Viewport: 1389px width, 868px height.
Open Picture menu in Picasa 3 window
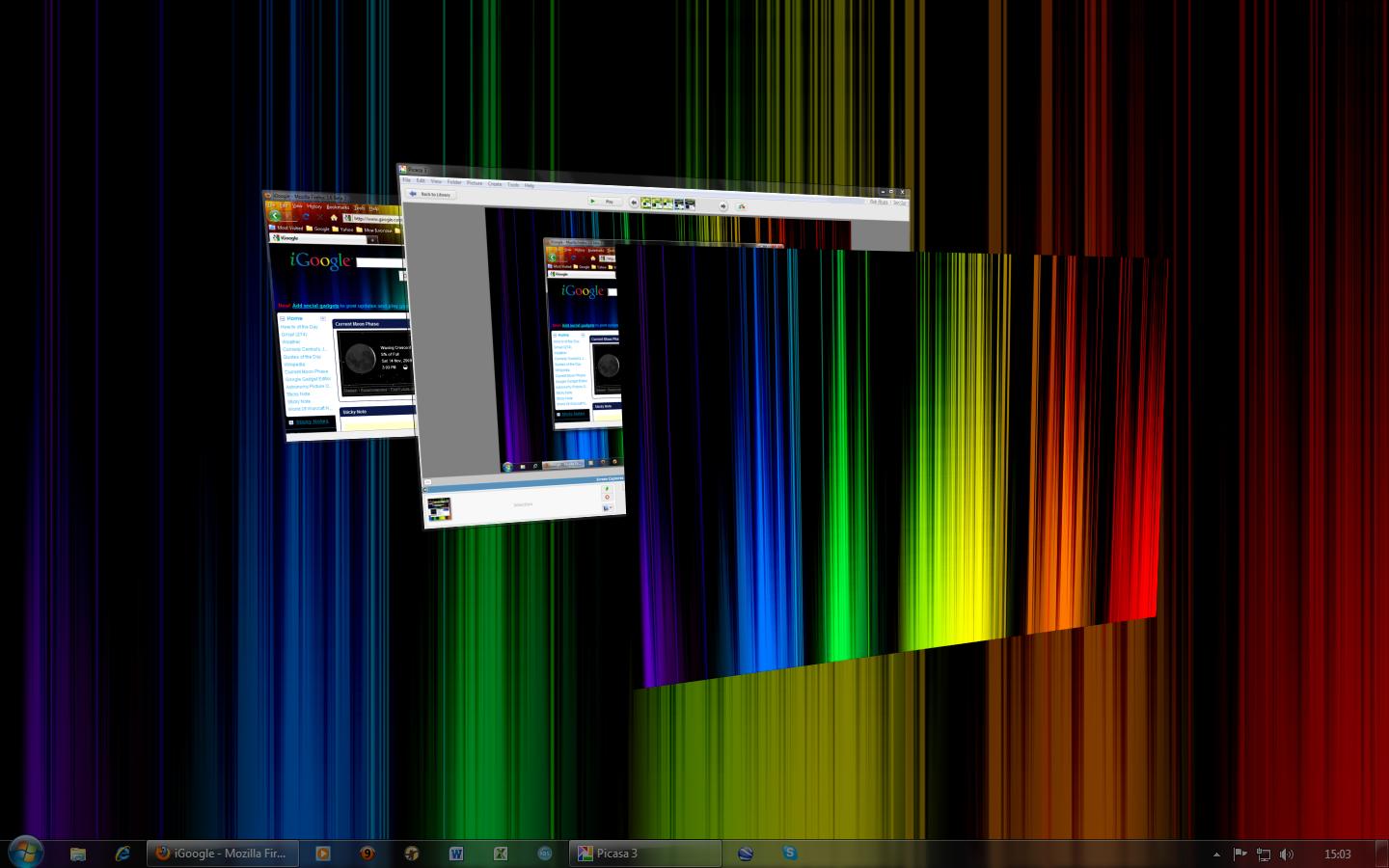pos(474,182)
